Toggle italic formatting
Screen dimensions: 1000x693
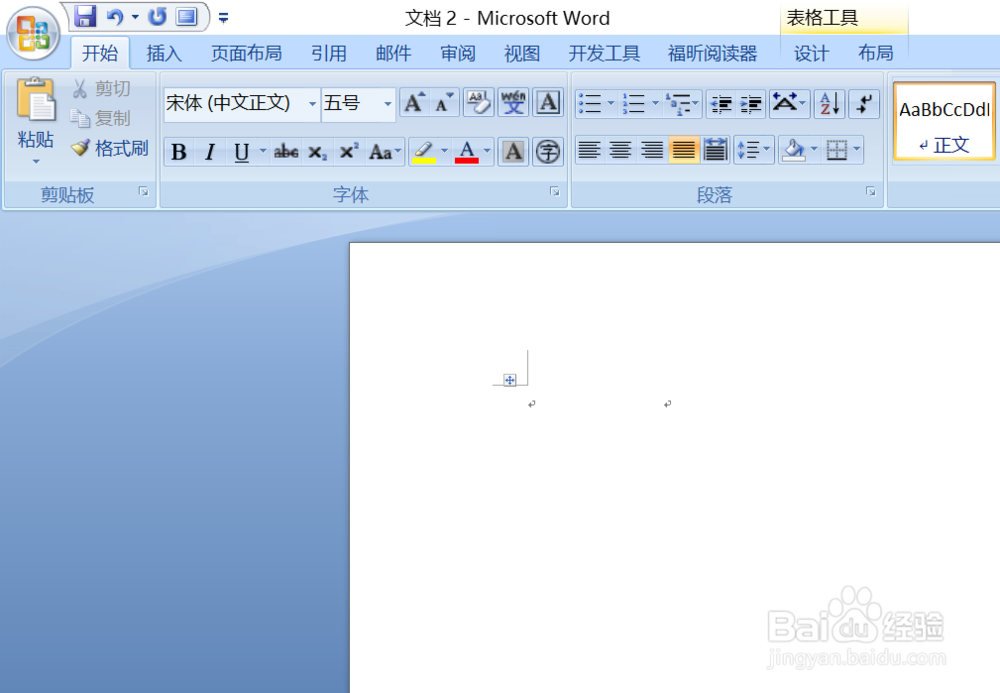point(210,152)
